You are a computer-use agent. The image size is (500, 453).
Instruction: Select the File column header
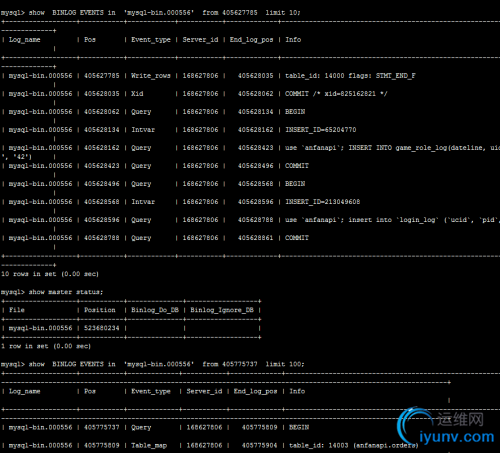[17, 310]
